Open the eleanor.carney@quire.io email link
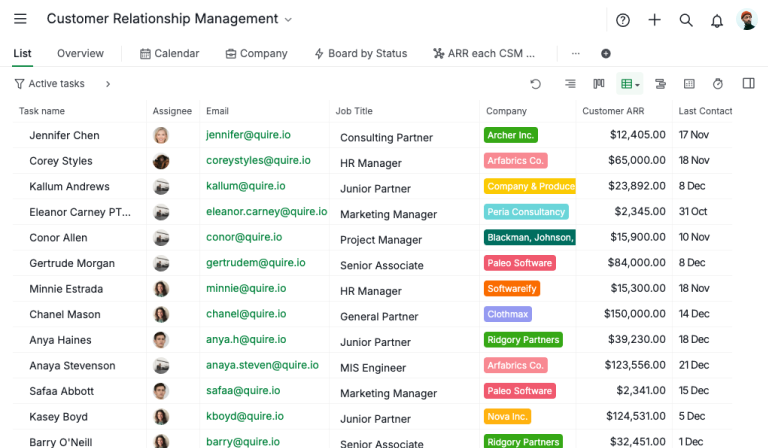 [266, 211]
